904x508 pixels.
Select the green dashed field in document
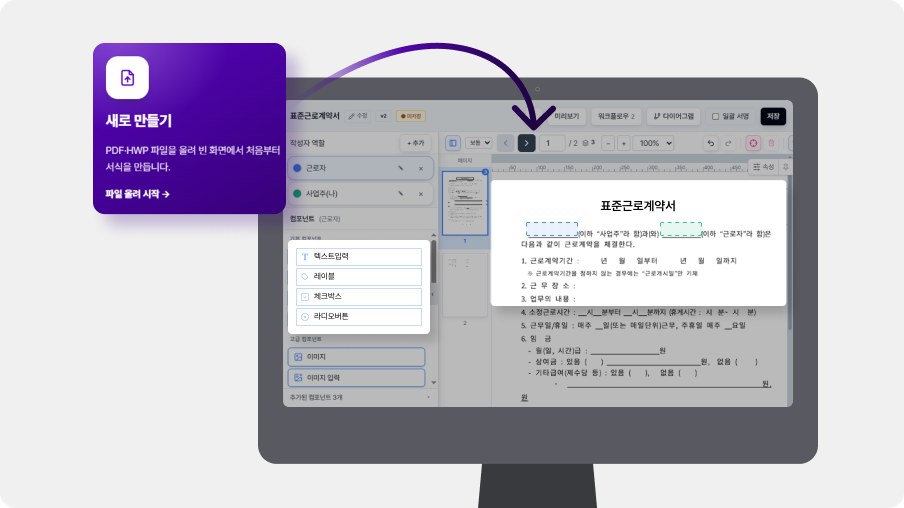[x=681, y=229]
